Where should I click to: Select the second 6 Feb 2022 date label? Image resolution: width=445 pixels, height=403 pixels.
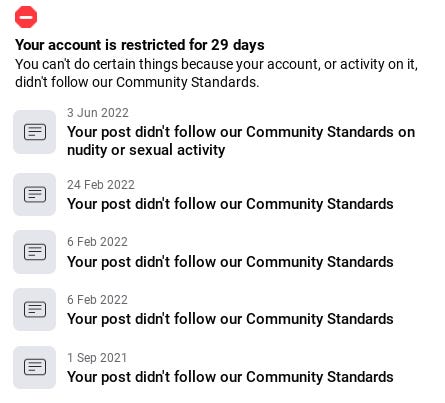click(97, 300)
